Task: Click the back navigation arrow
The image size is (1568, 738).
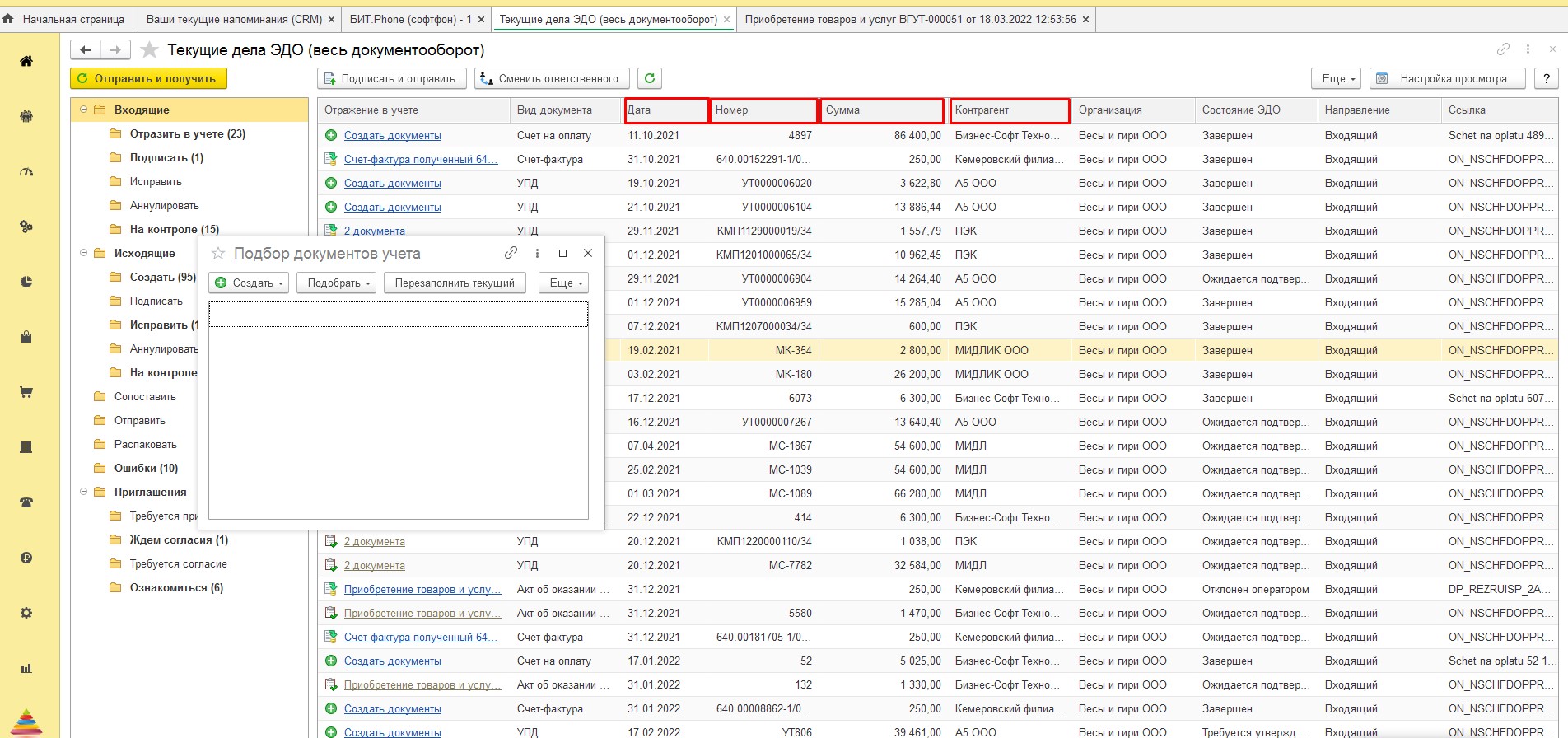Action: point(86,50)
